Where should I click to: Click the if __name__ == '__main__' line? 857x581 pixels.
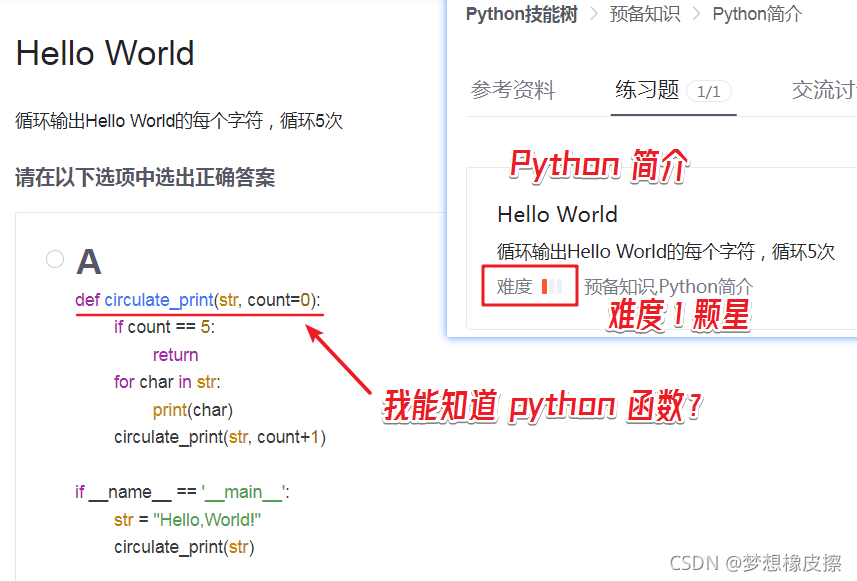tap(183, 492)
